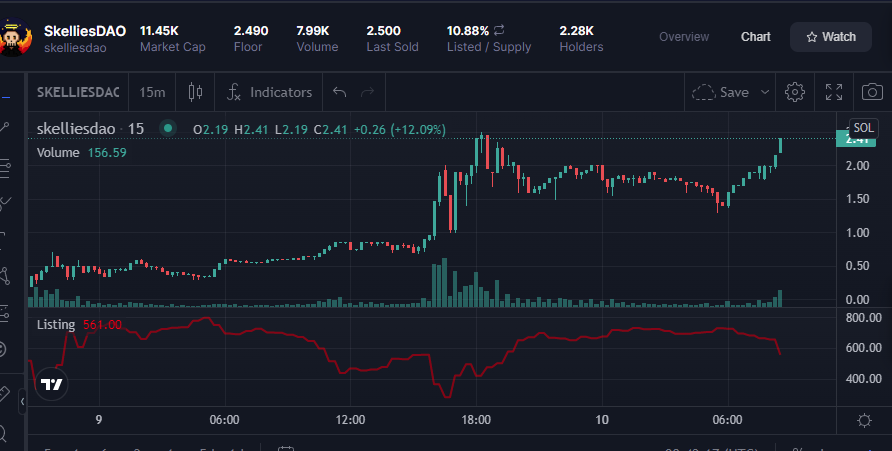Screen dimensions: 892x451
Task: Click the 10.88% Listed / Supply value
Action: (468, 31)
